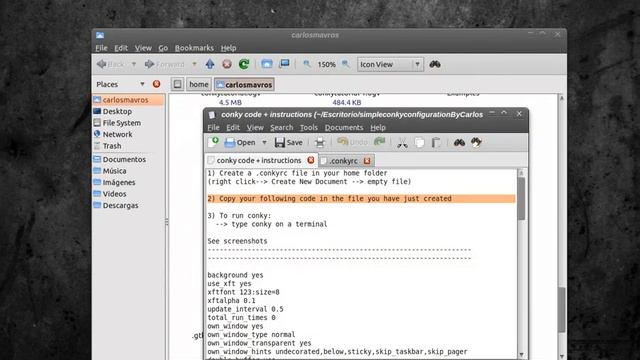Viewport: 640px width, 360px height.
Task: Save the current gedit document
Action: (x=289, y=142)
